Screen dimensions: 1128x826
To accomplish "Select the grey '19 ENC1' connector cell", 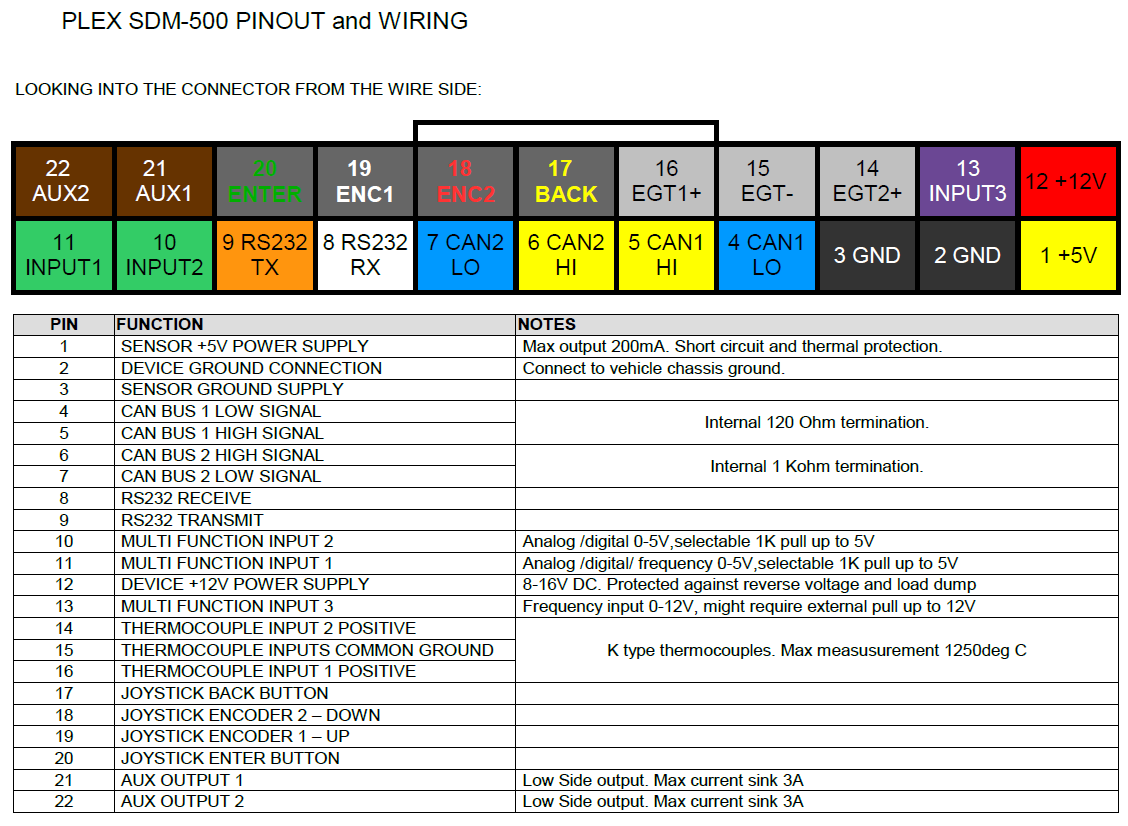I will pos(365,181).
